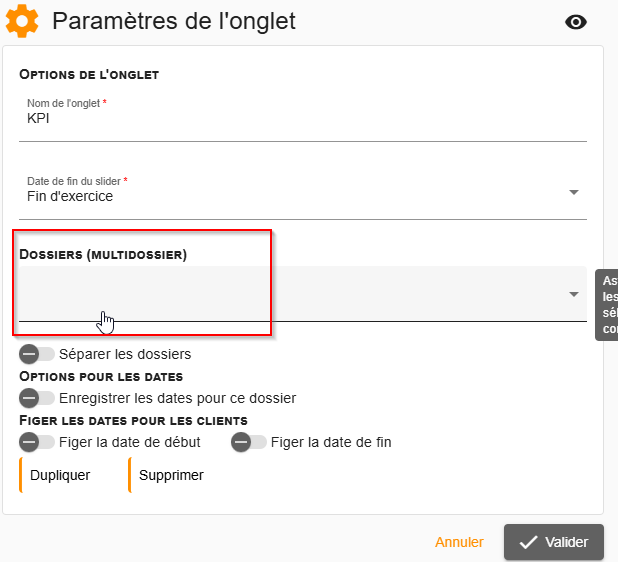Open the Date de fin du slider dropdown arrow
618x562 pixels.
[x=574, y=192]
